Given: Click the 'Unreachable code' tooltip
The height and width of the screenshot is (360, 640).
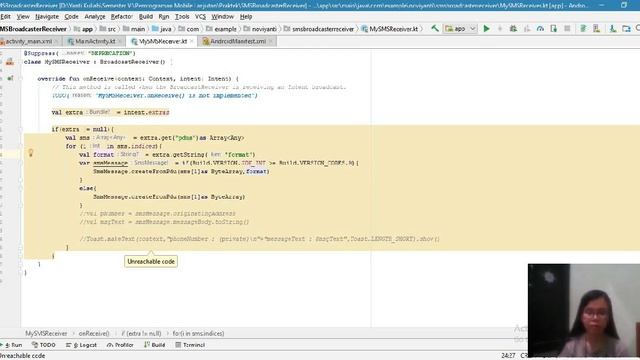Looking at the screenshot, I should pyautogui.click(x=151, y=262).
